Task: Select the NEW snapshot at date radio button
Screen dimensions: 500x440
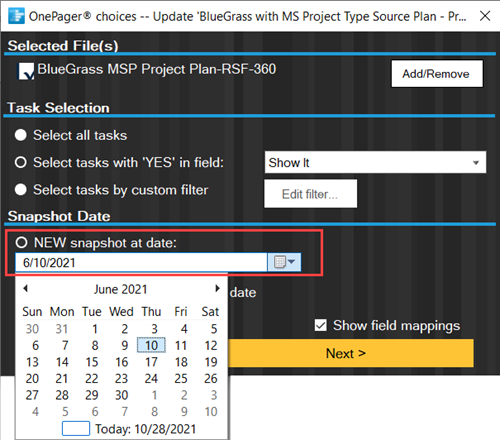Action: [21, 242]
